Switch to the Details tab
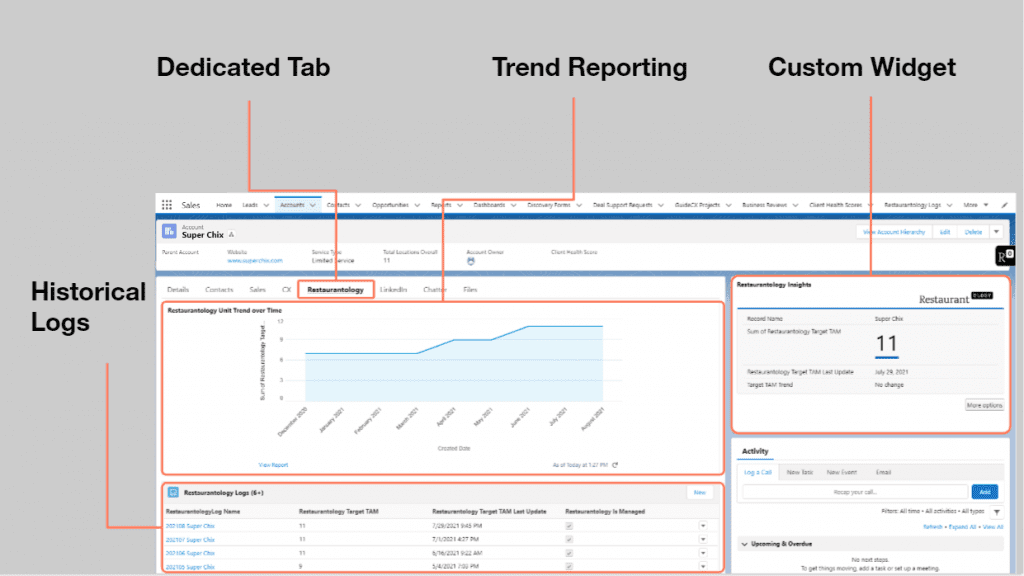 click(178, 289)
